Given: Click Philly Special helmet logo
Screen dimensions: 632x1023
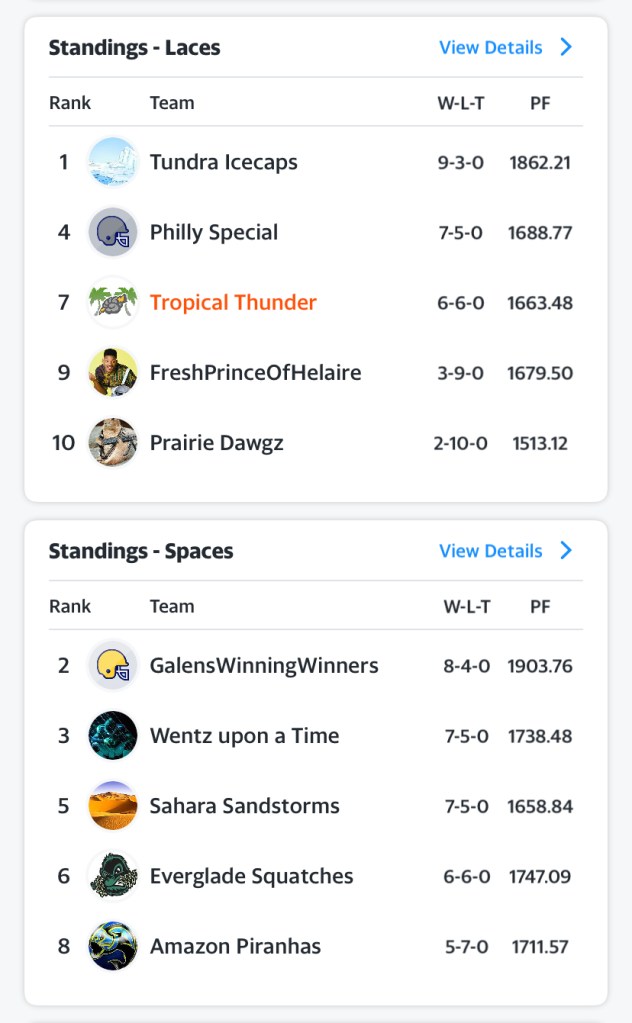Looking at the screenshot, I should pos(112,232).
